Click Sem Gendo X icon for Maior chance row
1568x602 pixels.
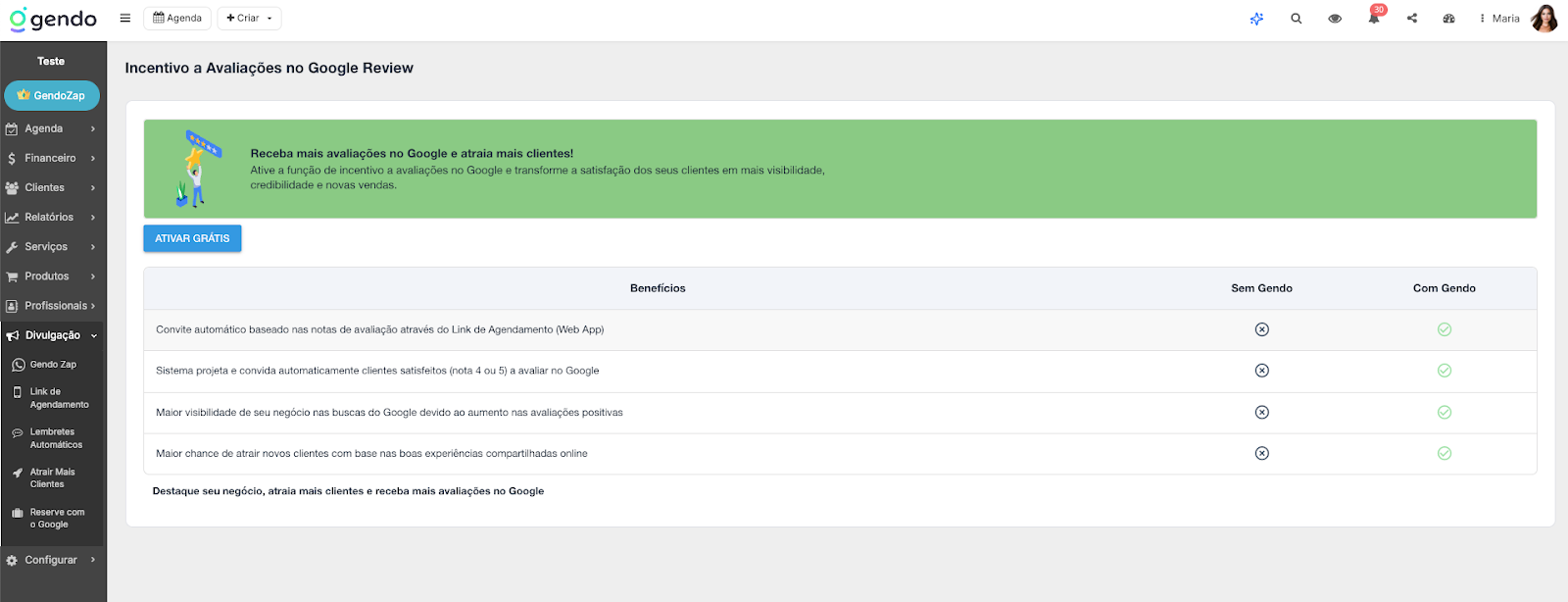[1262, 453]
